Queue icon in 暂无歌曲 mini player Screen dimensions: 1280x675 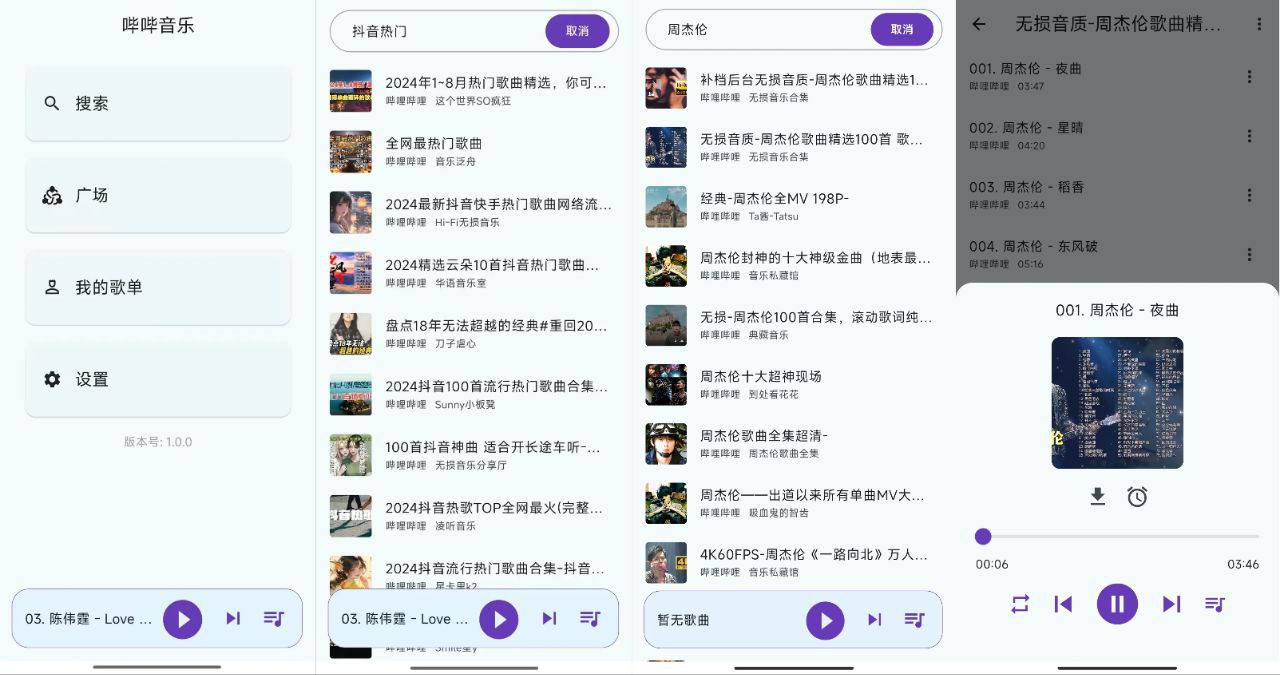914,620
